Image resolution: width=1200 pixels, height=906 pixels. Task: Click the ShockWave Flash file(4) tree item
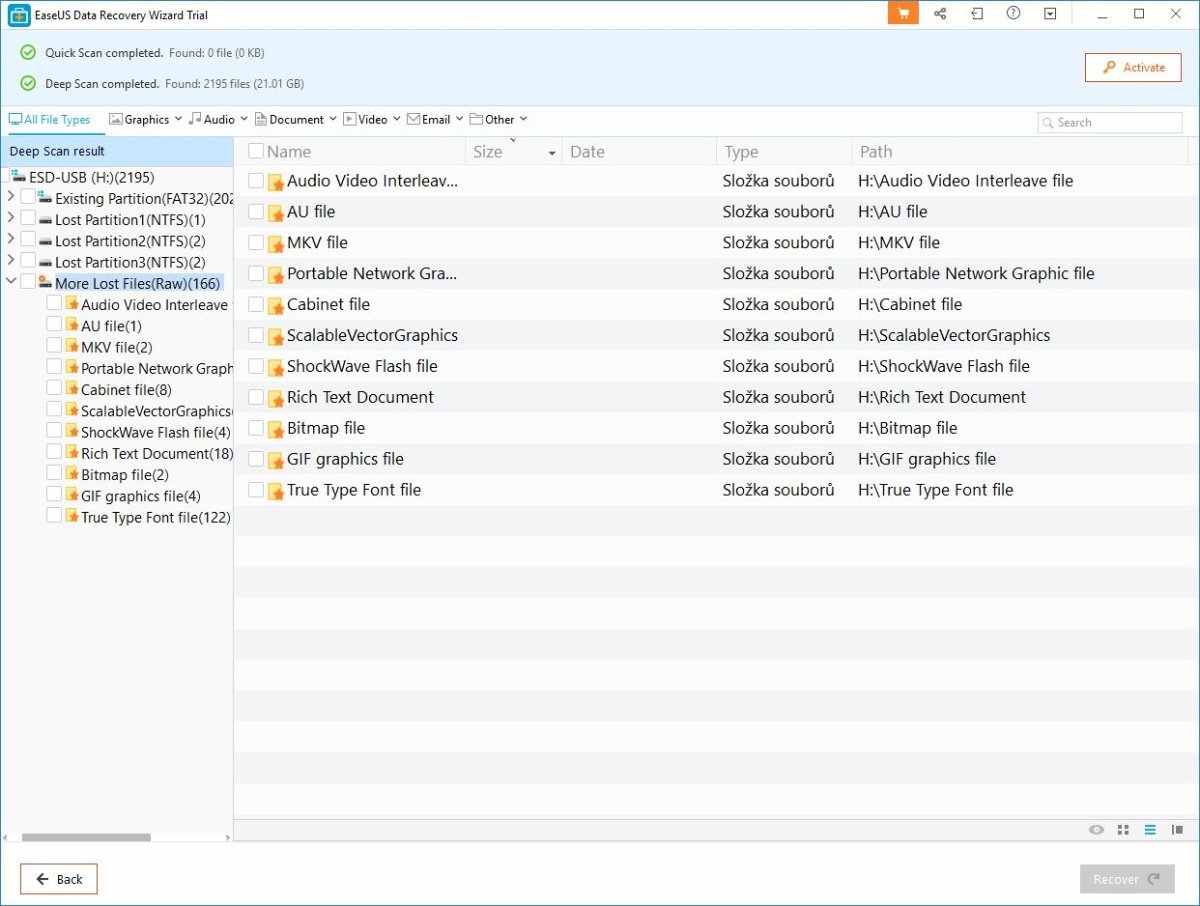pyautogui.click(x=156, y=432)
